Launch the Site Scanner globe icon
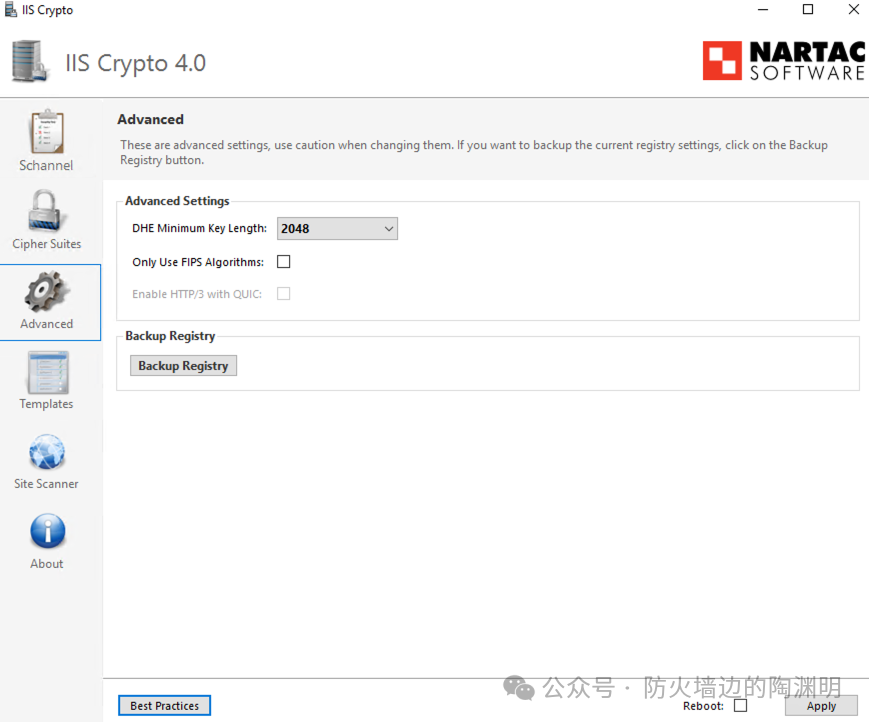869x722 pixels. click(x=46, y=453)
